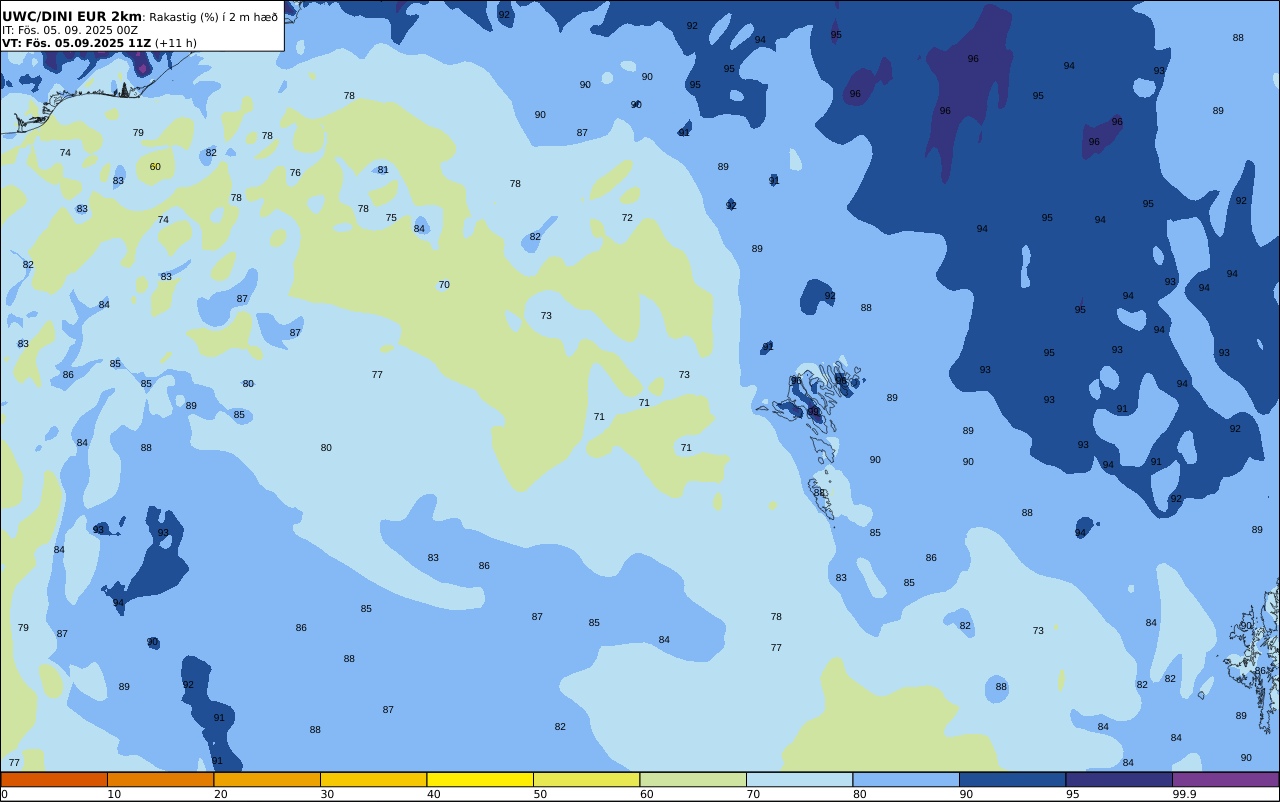Pick the 40–50 bright yellow legend swatch
This screenshot has width=1280, height=802.
click(480, 779)
